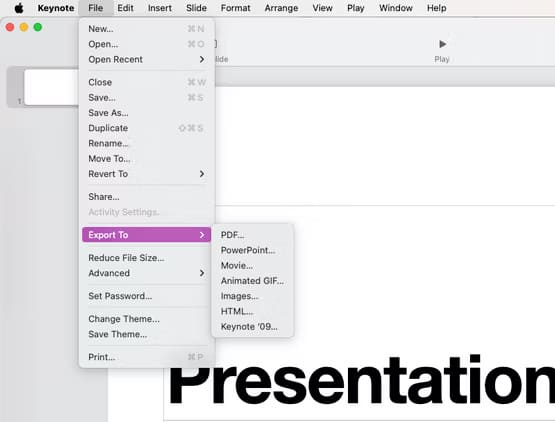The width and height of the screenshot is (555, 422).
Task: Choose Move To… from the File menu
Action: pyautogui.click(x=147, y=158)
